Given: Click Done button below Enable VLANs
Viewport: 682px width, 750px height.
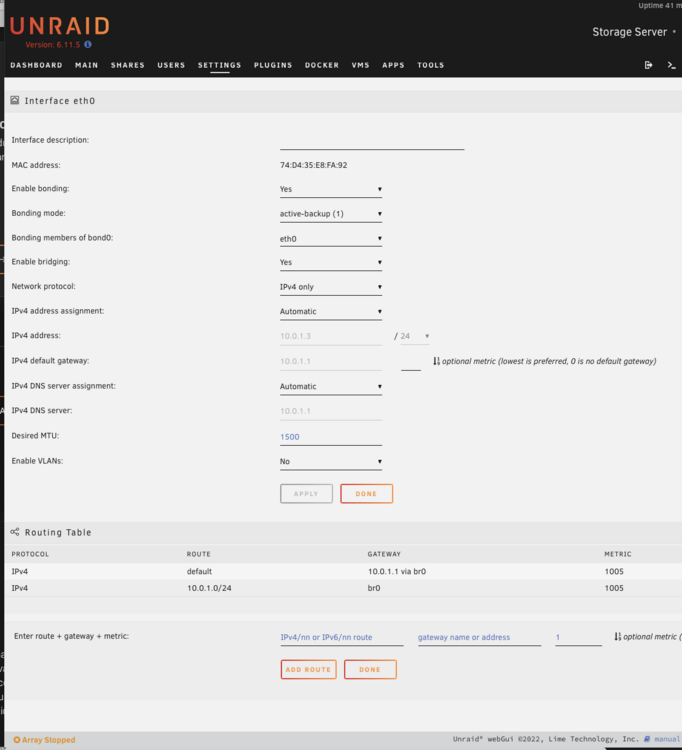Looking at the screenshot, I should point(366,494).
